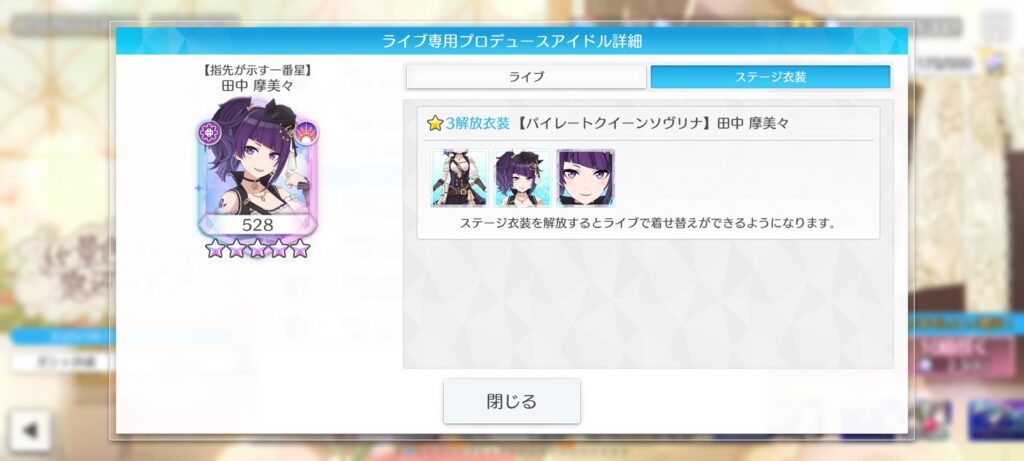Tap the blue thumbnail at bottom right corner
The width and height of the screenshot is (1024, 461).
click(x=995, y=421)
